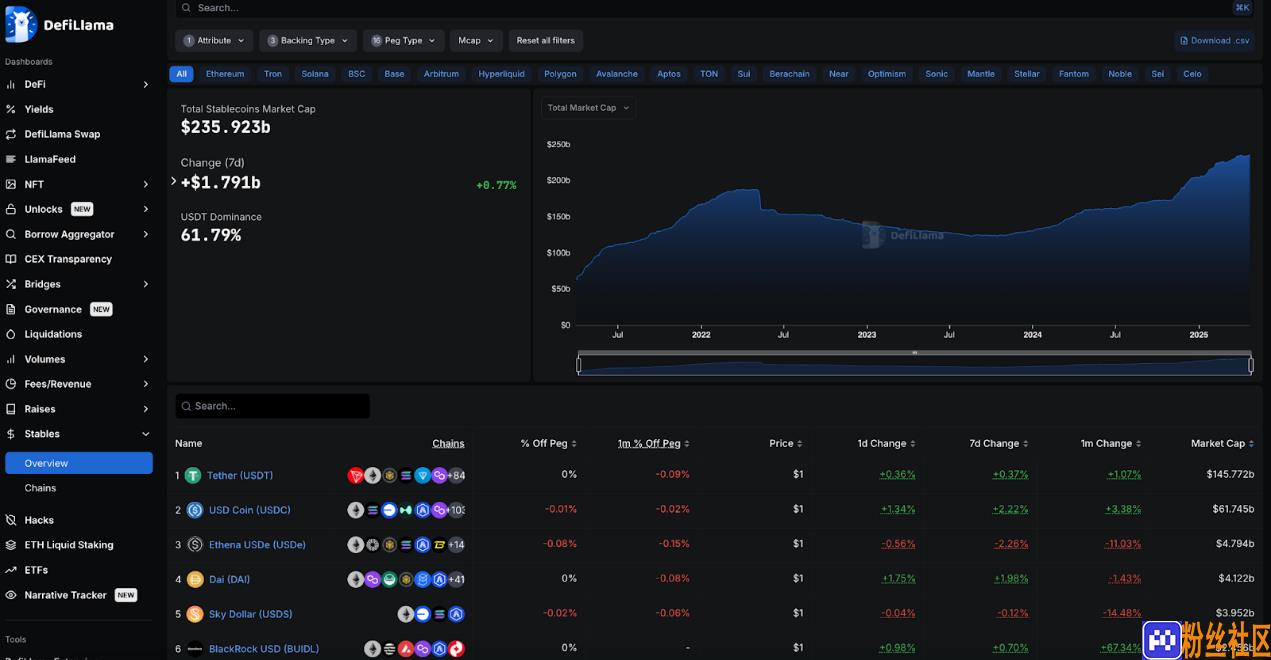This screenshot has height=660, width=1271.
Task: Select the All chains tab
Action: (181, 74)
